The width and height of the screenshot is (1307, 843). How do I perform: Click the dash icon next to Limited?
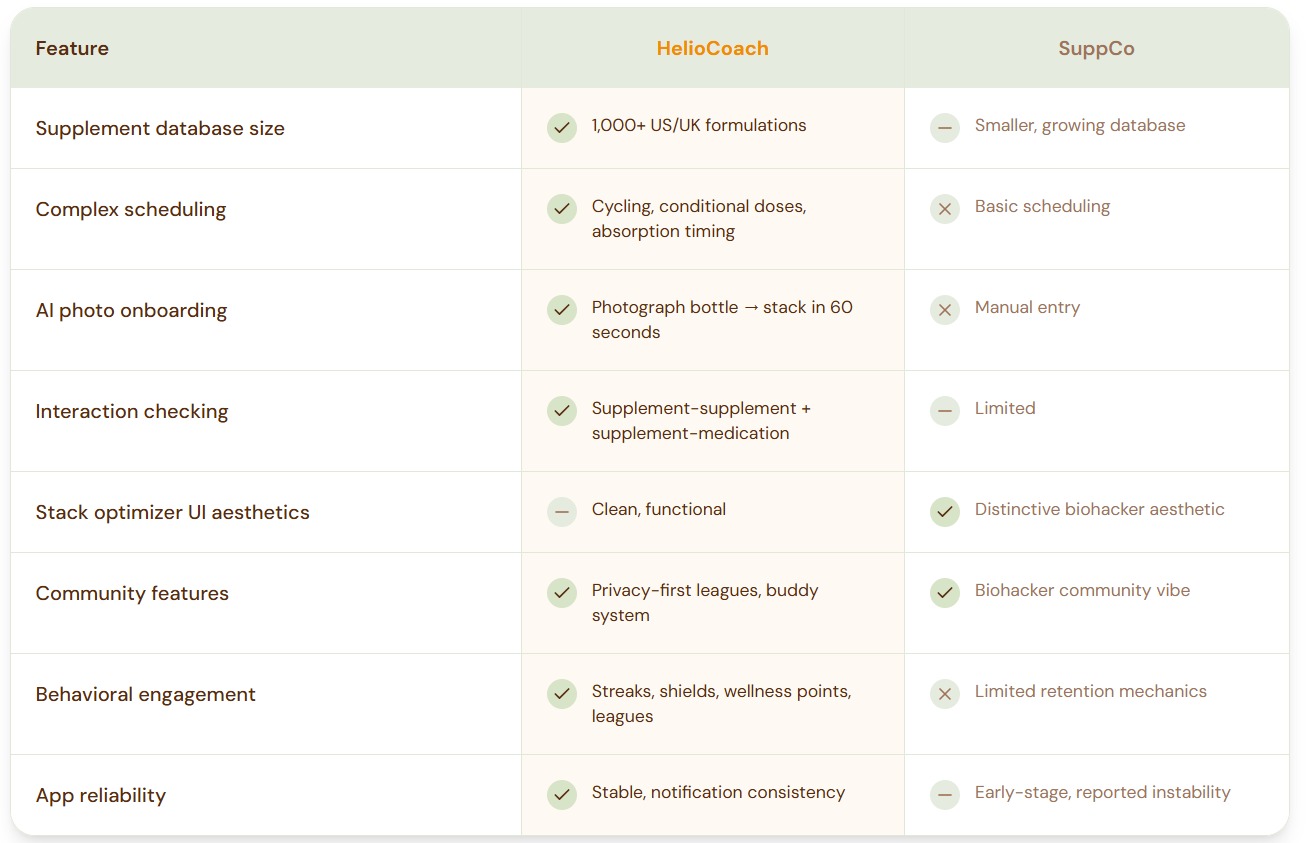point(945,411)
